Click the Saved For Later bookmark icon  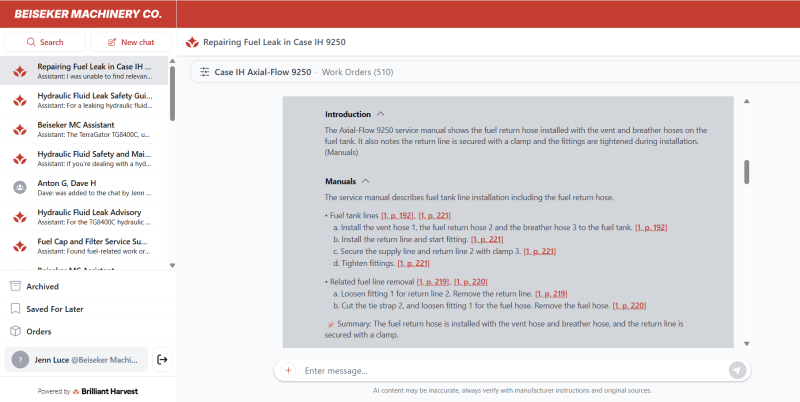click(x=15, y=309)
